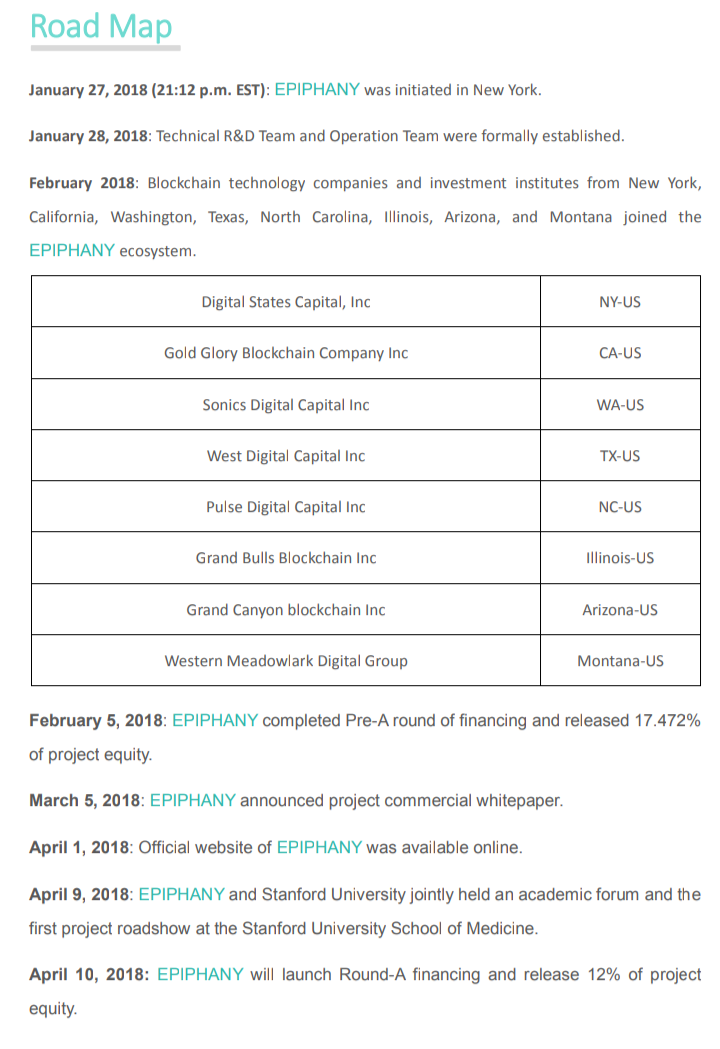This screenshot has width=720, height=1049.
Task: Click EPIPHANY in the January 27 entry
Action: tap(317, 90)
